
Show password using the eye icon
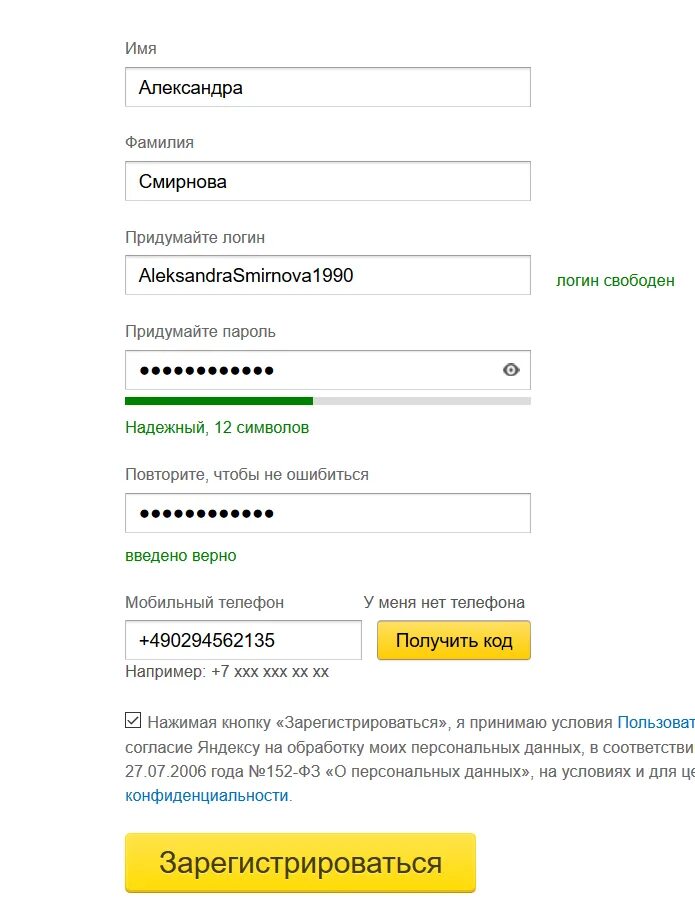511,369
